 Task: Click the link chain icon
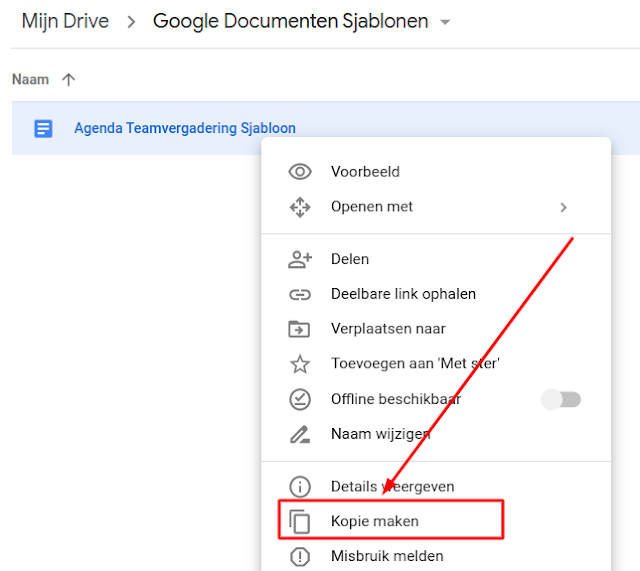(300, 295)
